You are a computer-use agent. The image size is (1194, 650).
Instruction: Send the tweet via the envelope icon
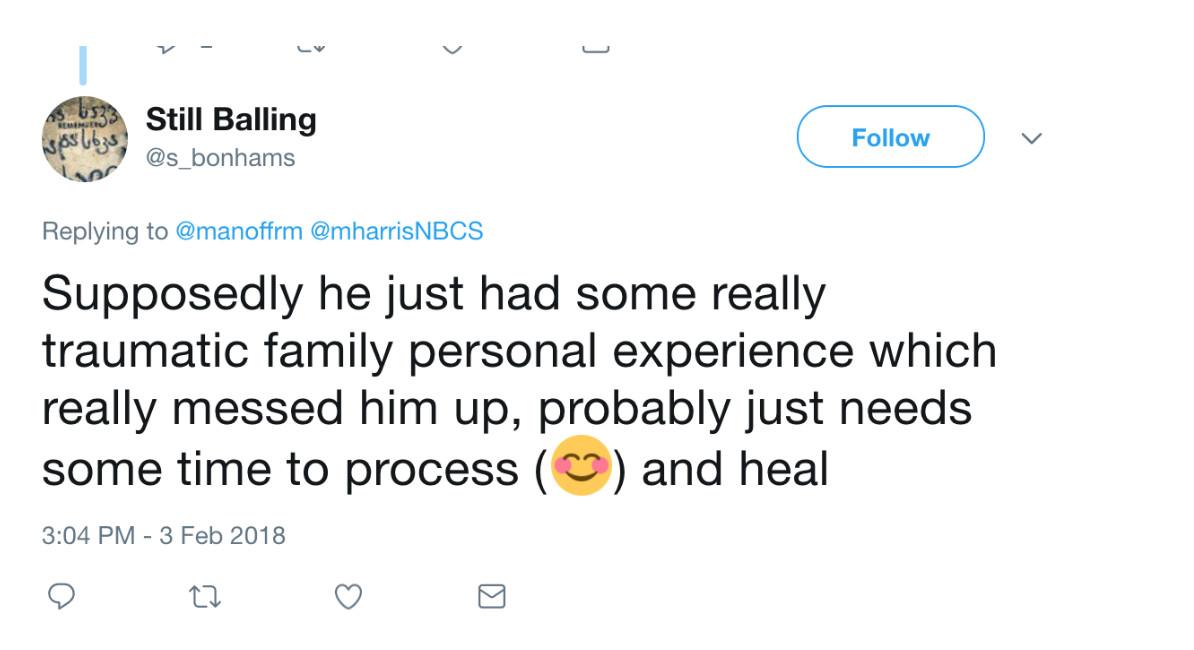pyautogui.click(x=491, y=597)
